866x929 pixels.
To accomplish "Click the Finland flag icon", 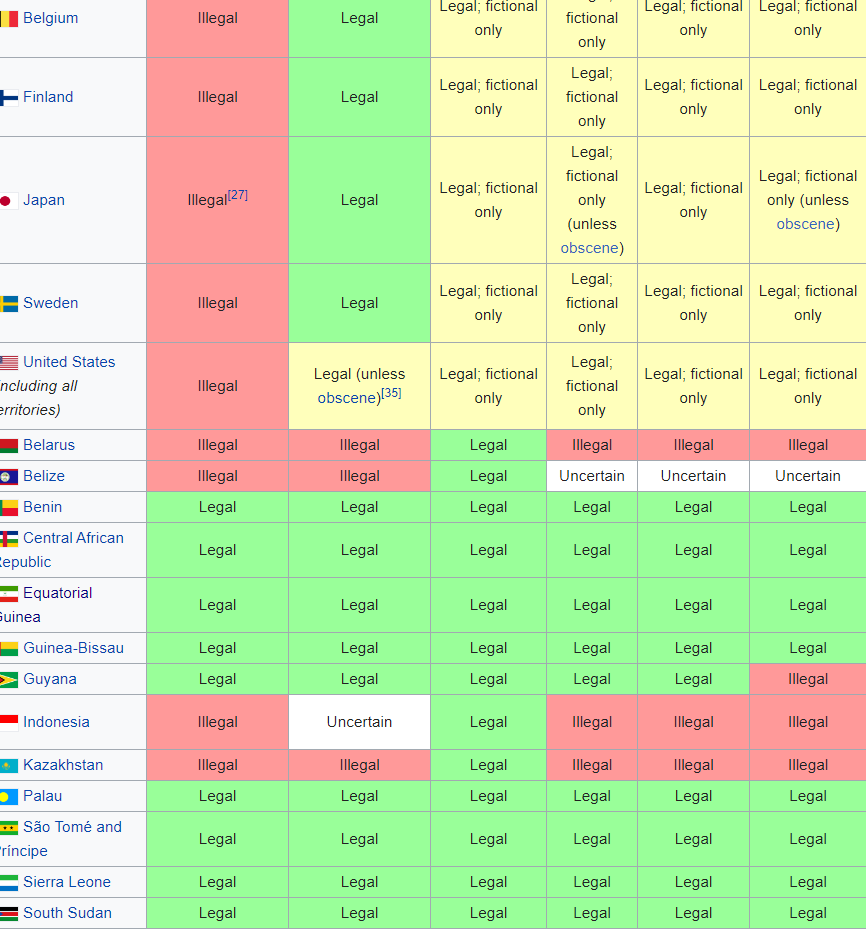I will click(x=9, y=98).
